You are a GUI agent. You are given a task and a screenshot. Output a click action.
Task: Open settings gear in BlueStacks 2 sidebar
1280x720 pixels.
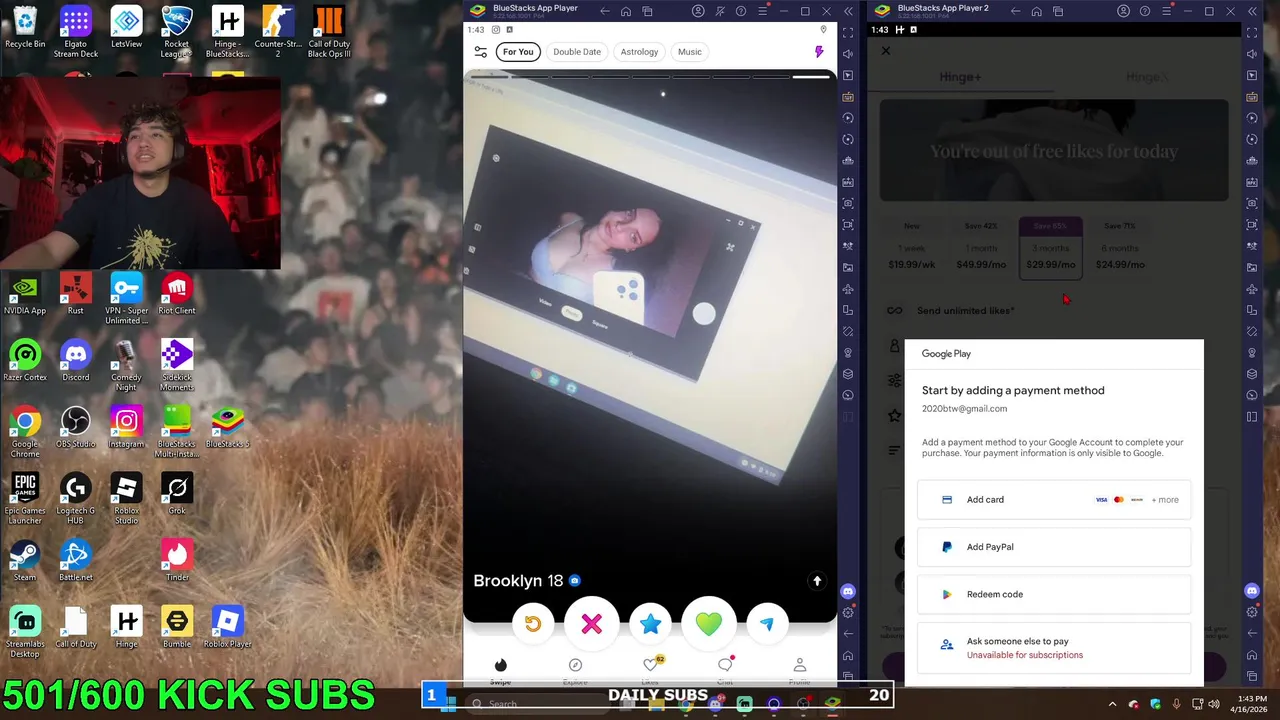[1252, 612]
